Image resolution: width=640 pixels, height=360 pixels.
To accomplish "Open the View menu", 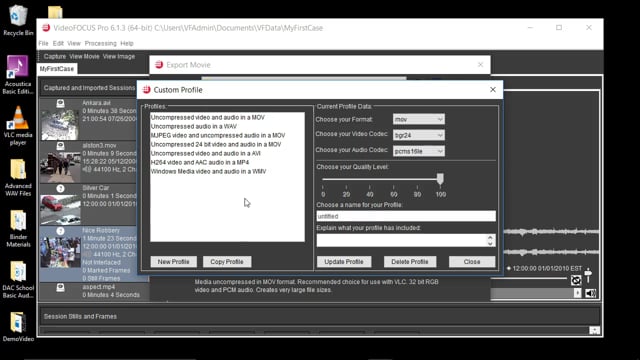I will [x=74, y=43].
